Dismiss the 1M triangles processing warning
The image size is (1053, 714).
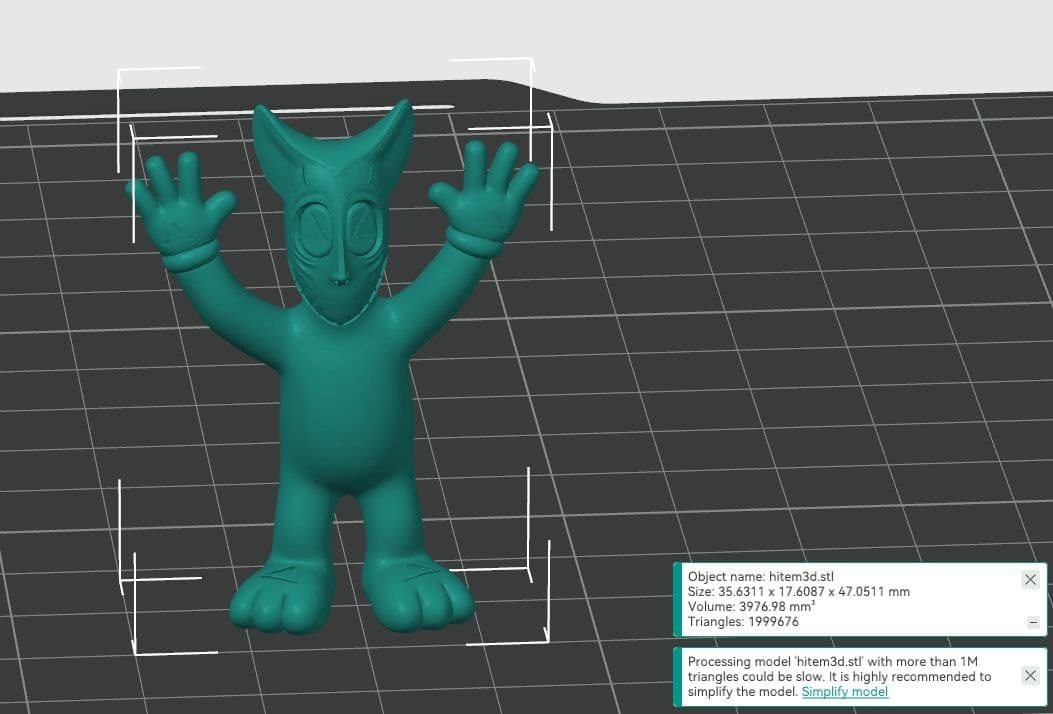click(1030, 675)
